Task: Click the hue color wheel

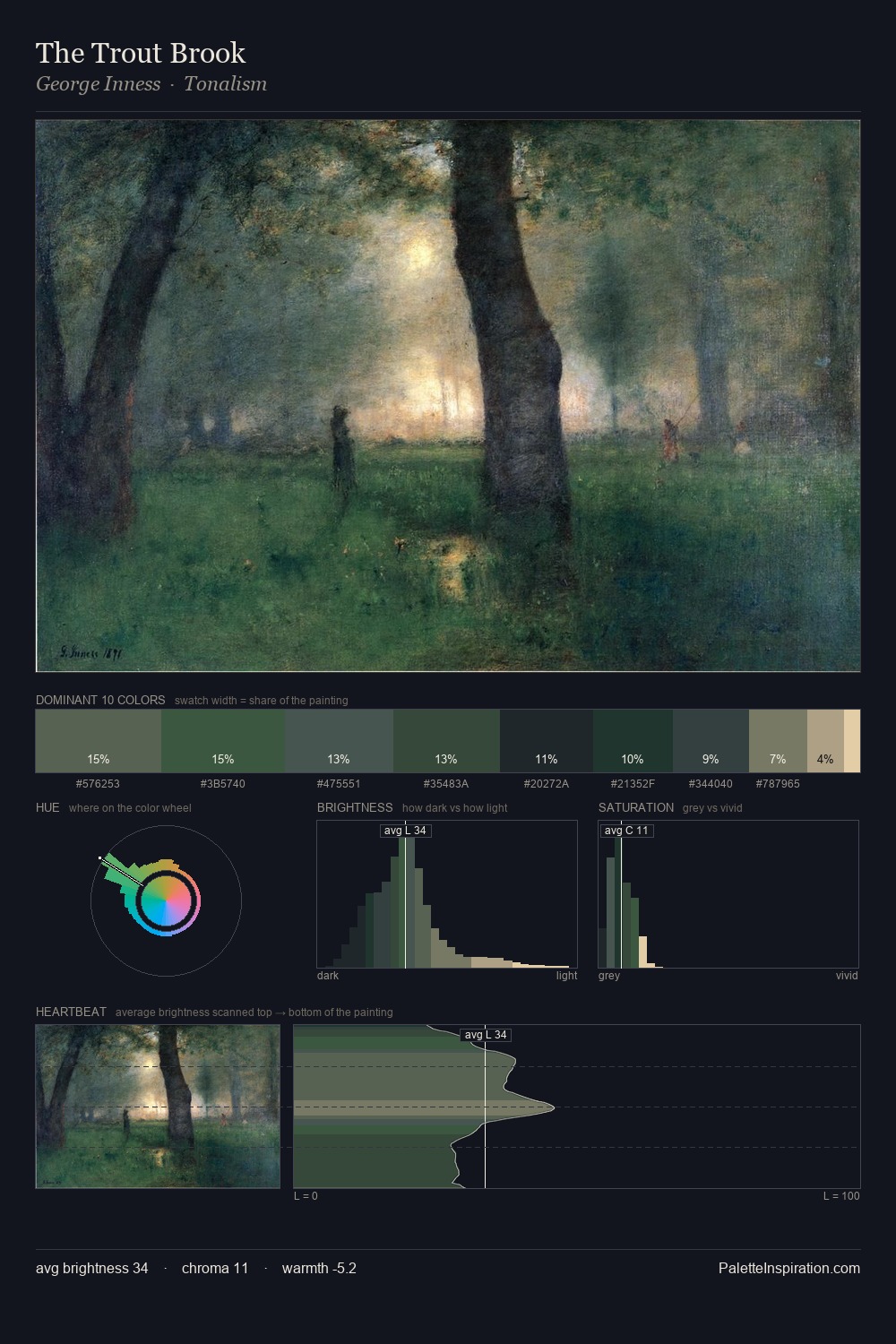Action: (166, 900)
